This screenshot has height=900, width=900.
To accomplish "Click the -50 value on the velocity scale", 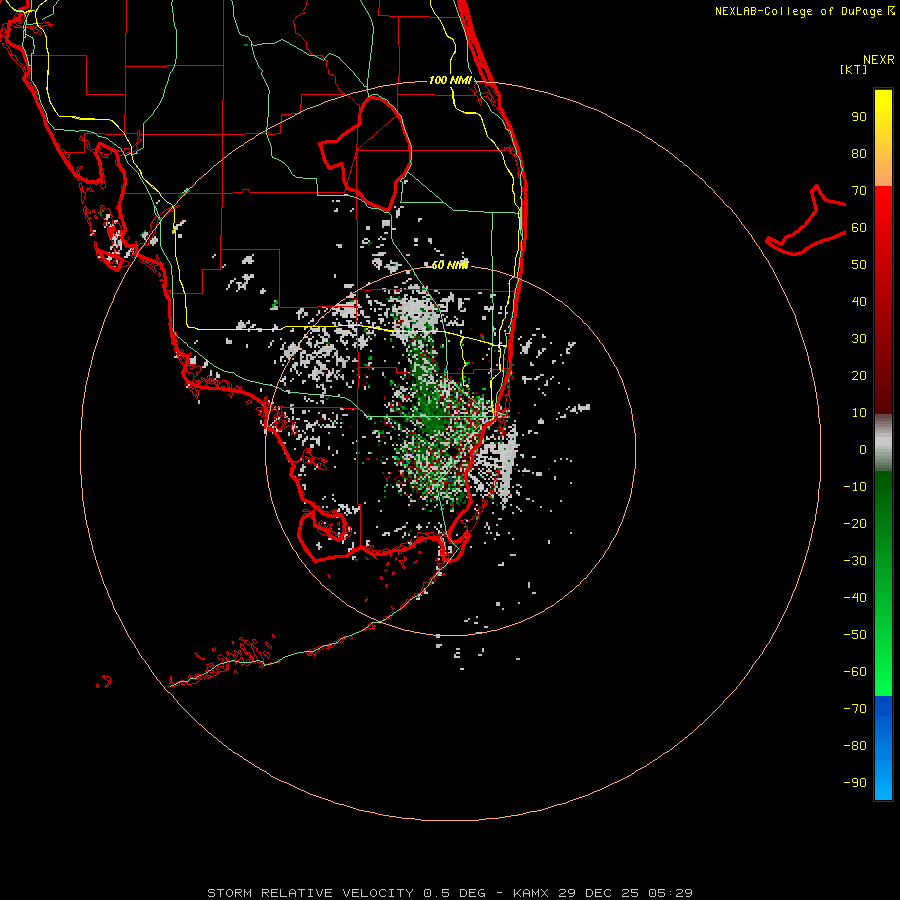I will [x=855, y=634].
